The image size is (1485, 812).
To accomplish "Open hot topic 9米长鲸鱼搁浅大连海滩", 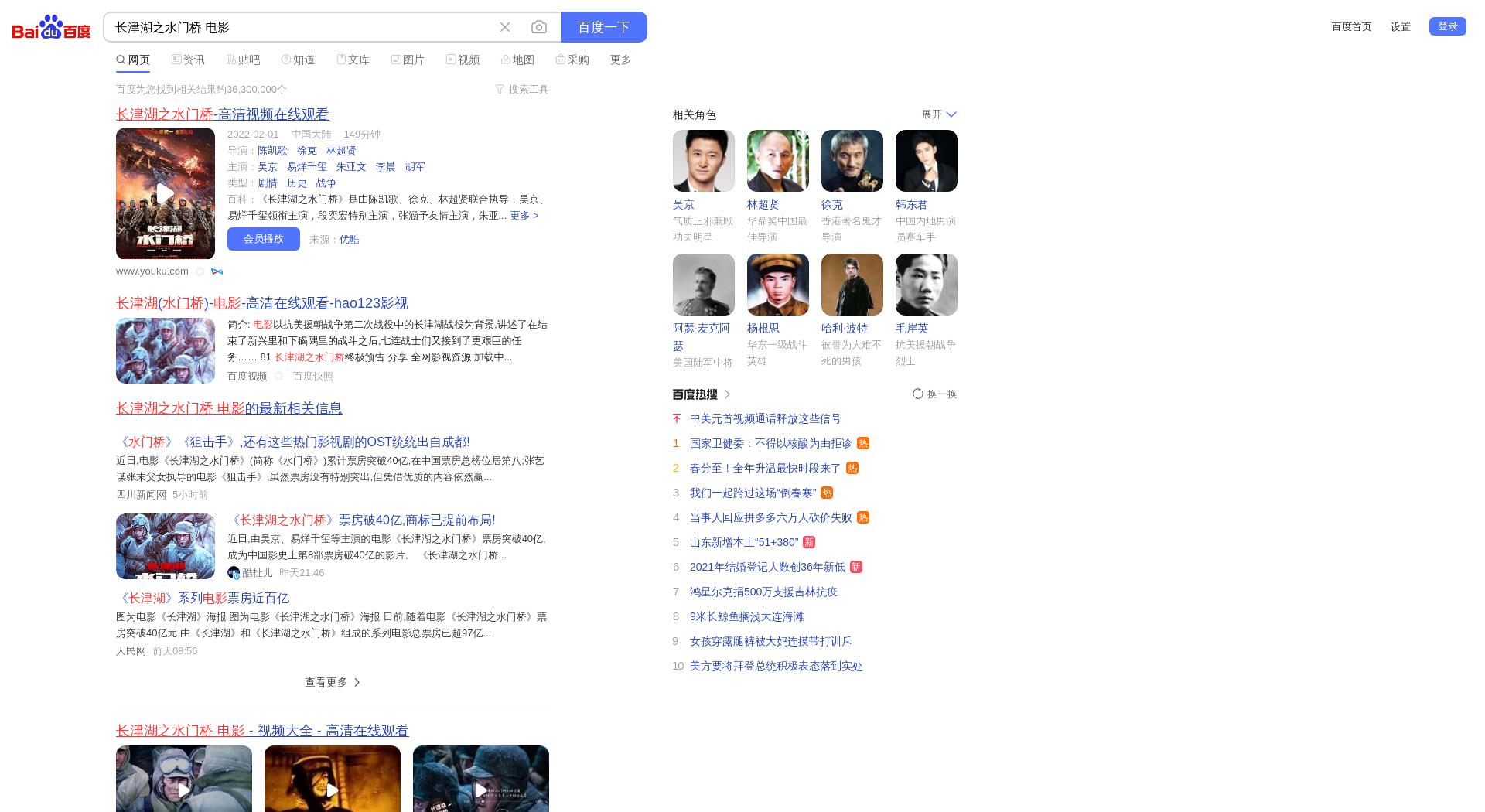I will tap(747, 617).
